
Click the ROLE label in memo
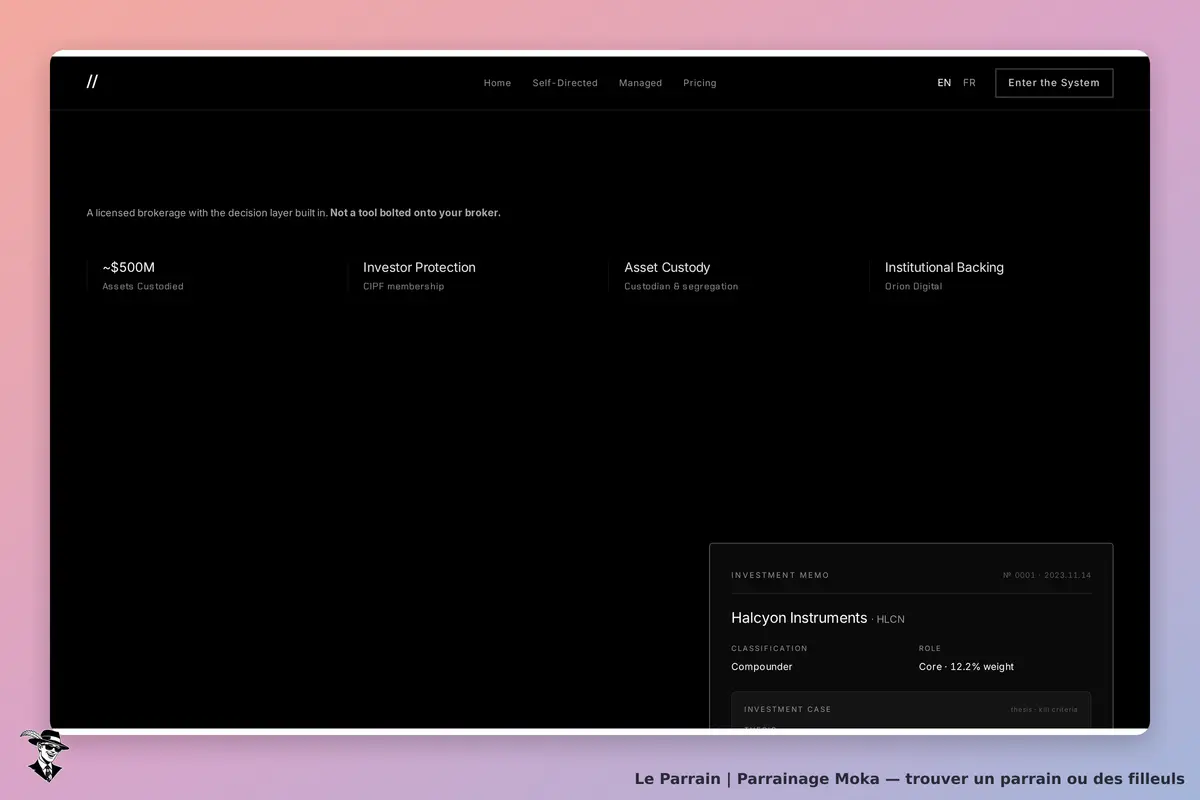[x=930, y=648]
